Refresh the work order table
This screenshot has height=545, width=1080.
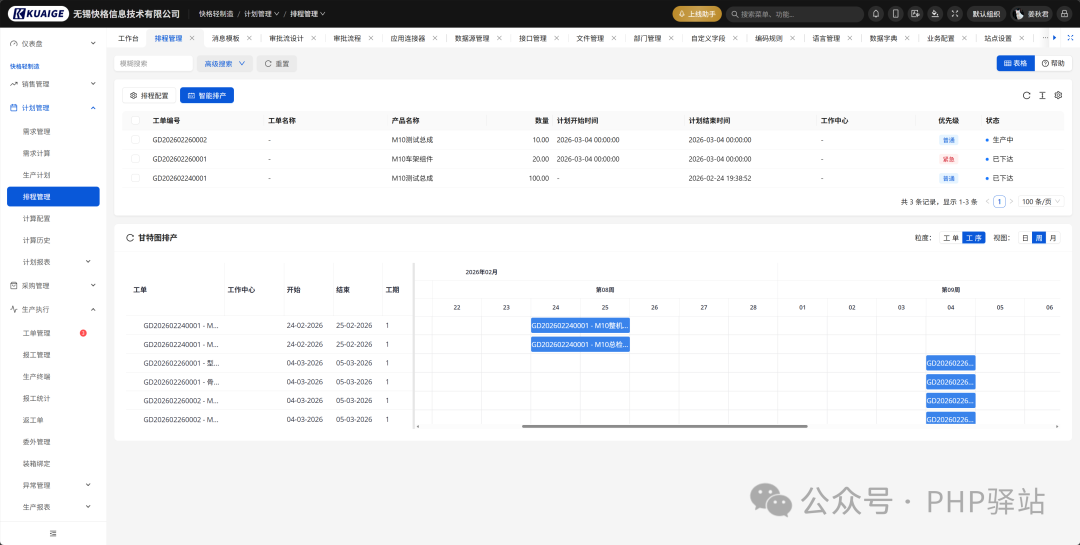click(x=1026, y=95)
